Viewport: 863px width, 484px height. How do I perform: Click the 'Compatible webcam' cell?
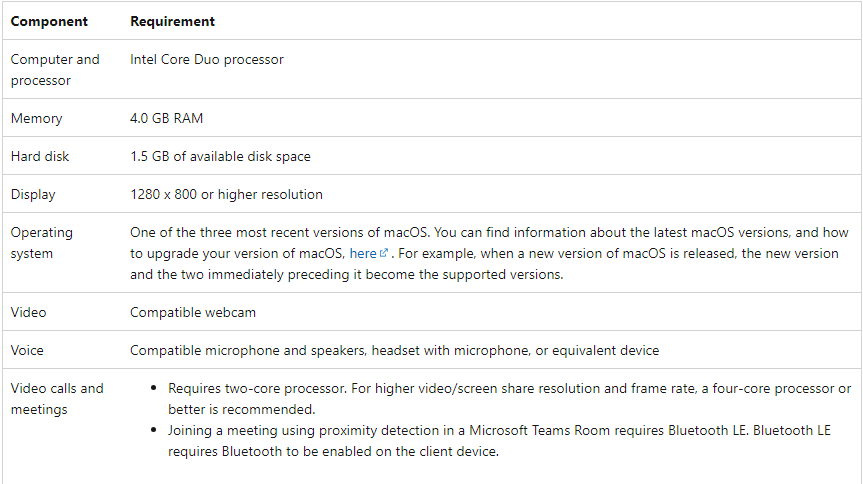coord(193,312)
